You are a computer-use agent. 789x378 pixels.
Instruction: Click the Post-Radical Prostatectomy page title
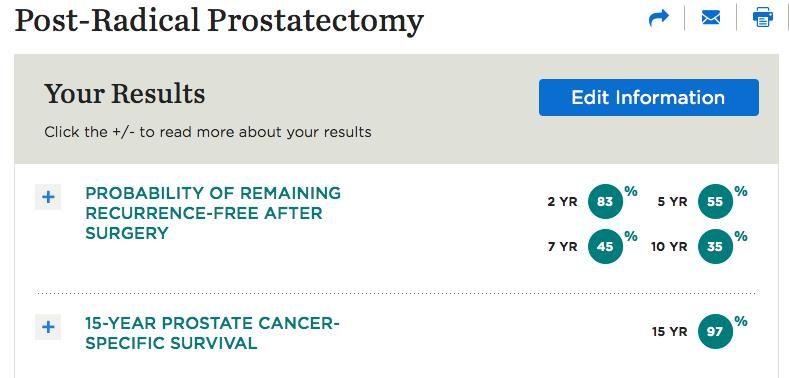point(219,21)
